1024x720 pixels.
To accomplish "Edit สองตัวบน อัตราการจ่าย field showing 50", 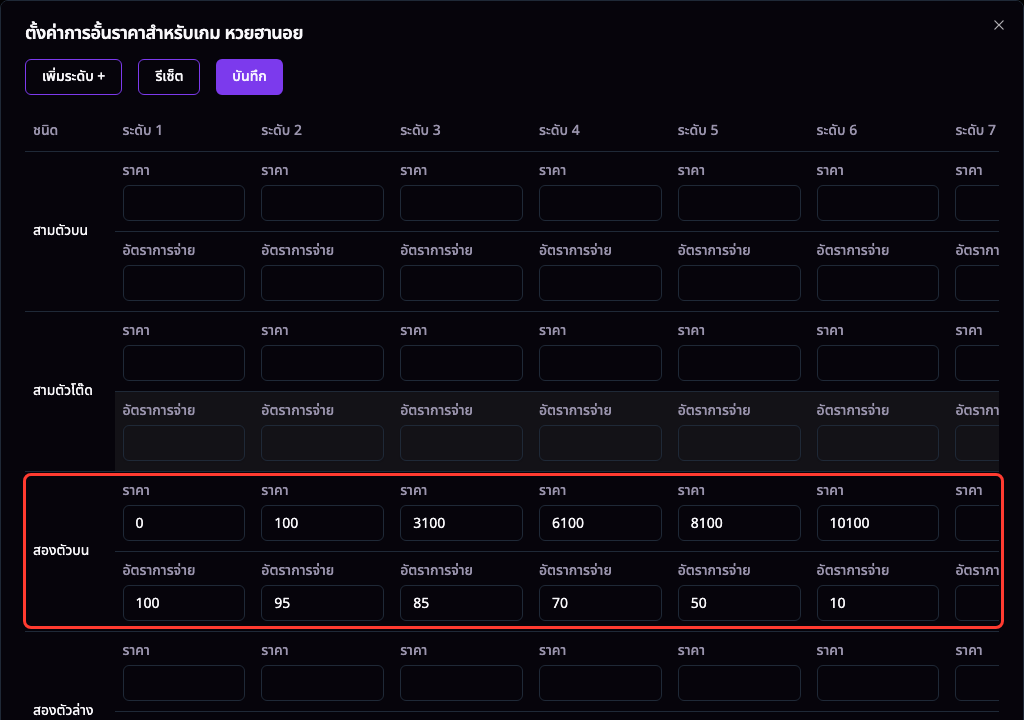I will point(739,603).
